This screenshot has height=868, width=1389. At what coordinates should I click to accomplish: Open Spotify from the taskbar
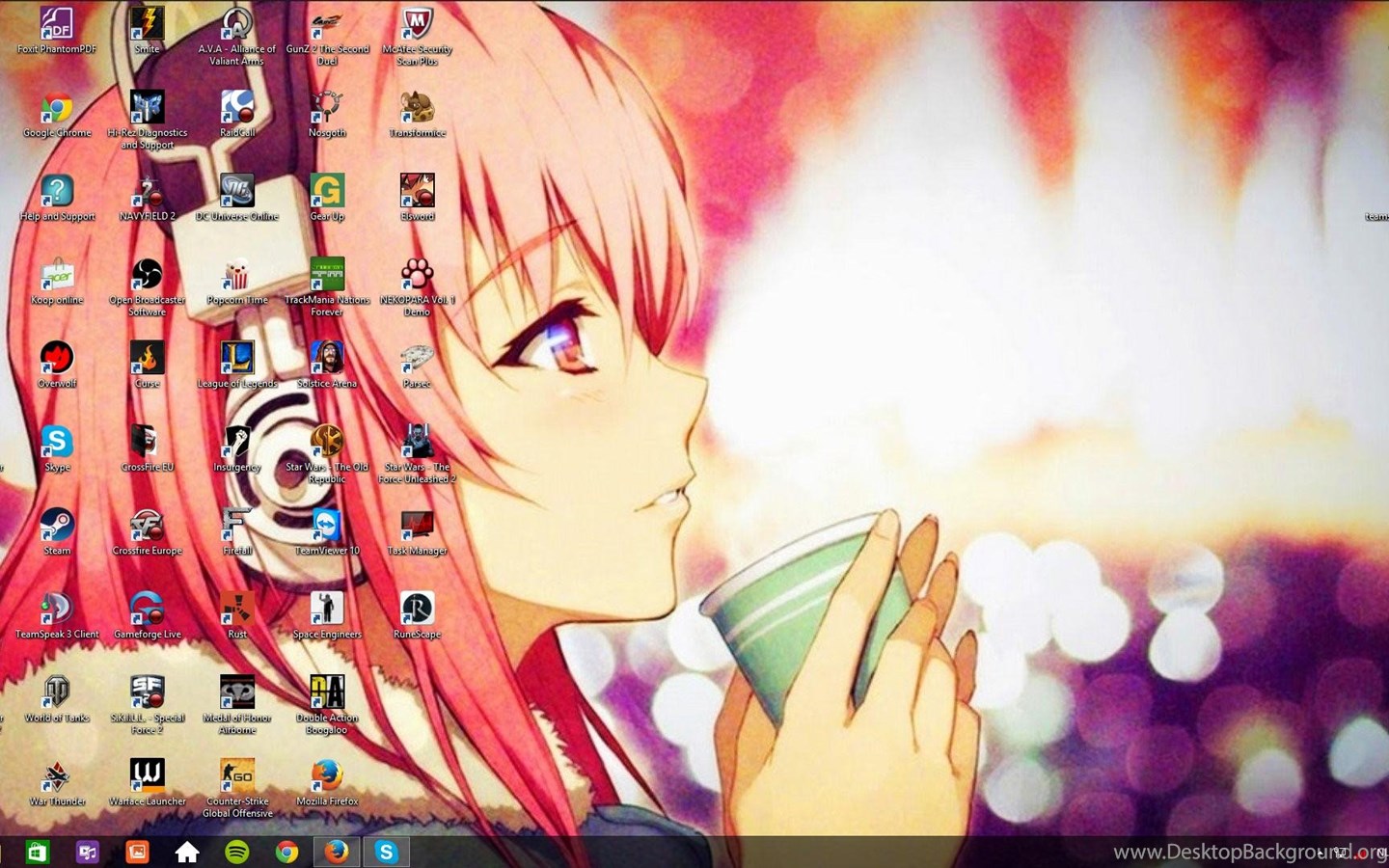point(236,852)
